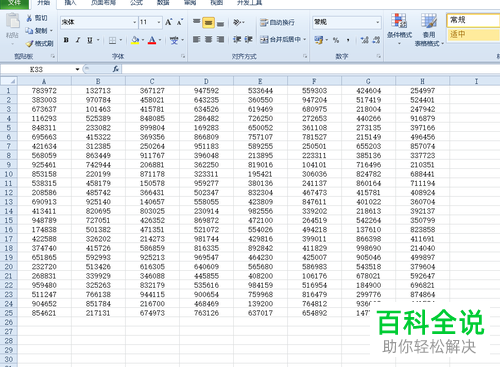The image size is (500, 367).
Task: Open the Clipboard (剪贴板) group dialog launcher
Action: coord(53,56)
